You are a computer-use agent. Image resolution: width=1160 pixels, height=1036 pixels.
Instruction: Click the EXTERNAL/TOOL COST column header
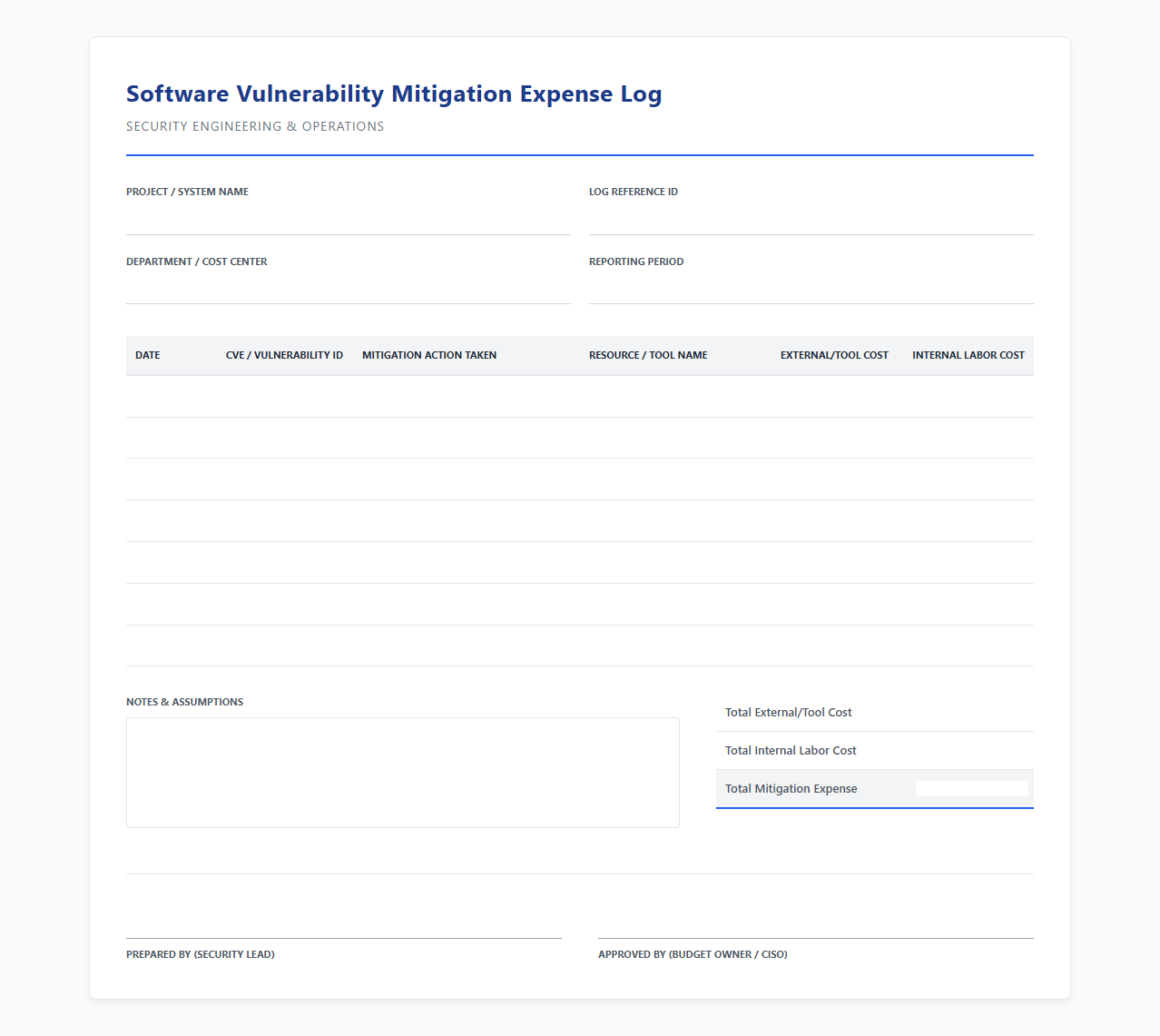pyautogui.click(x=834, y=355)
